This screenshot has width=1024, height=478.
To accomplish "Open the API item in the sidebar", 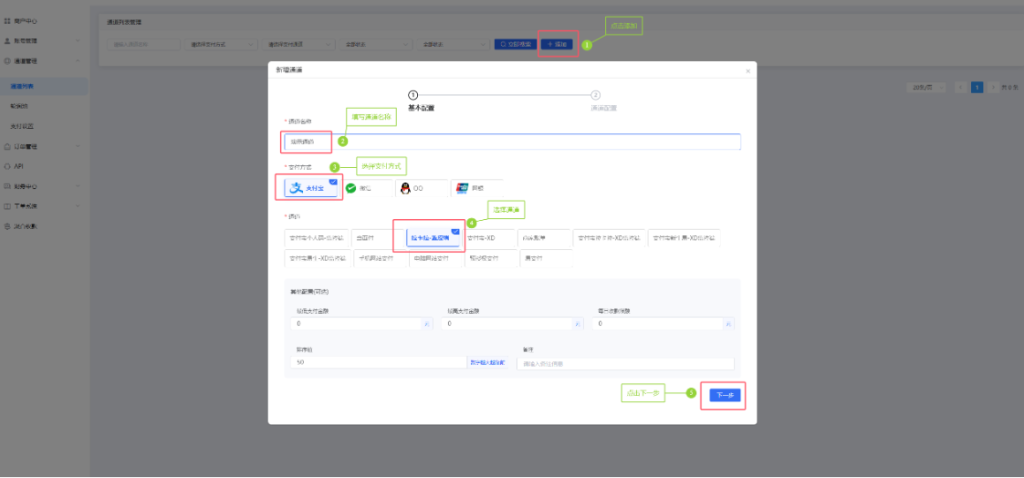I will tap(18, 166).
